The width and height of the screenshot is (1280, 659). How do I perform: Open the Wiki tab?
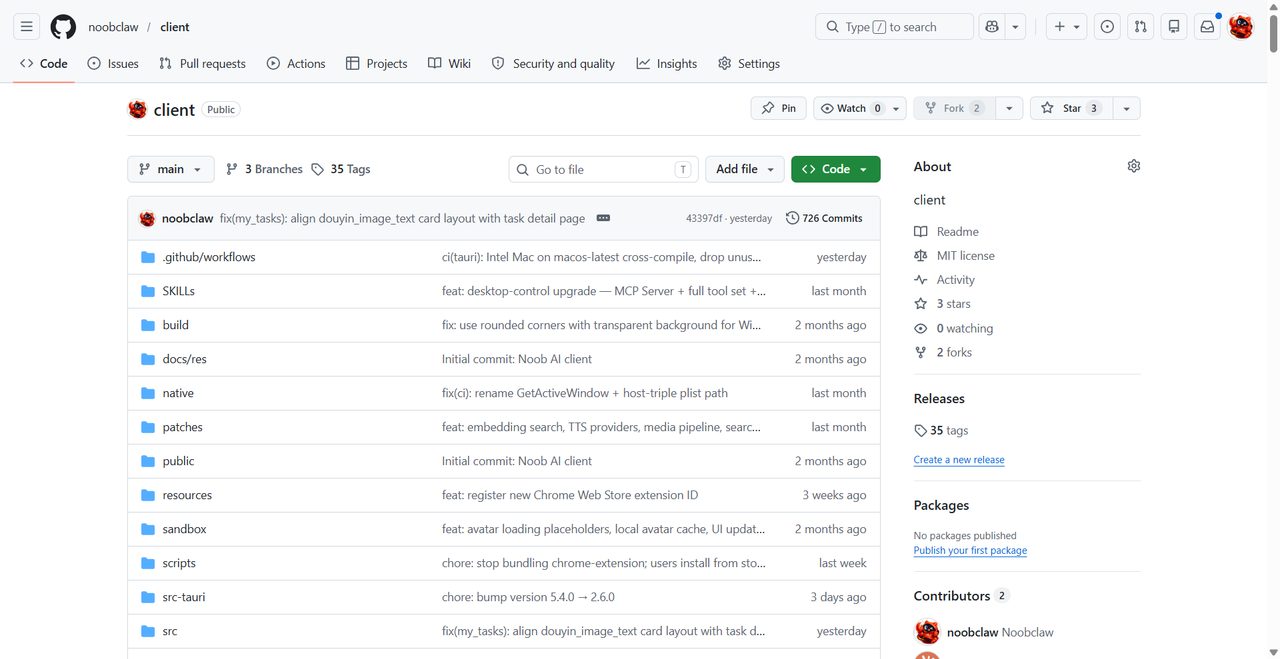(449, 63)
